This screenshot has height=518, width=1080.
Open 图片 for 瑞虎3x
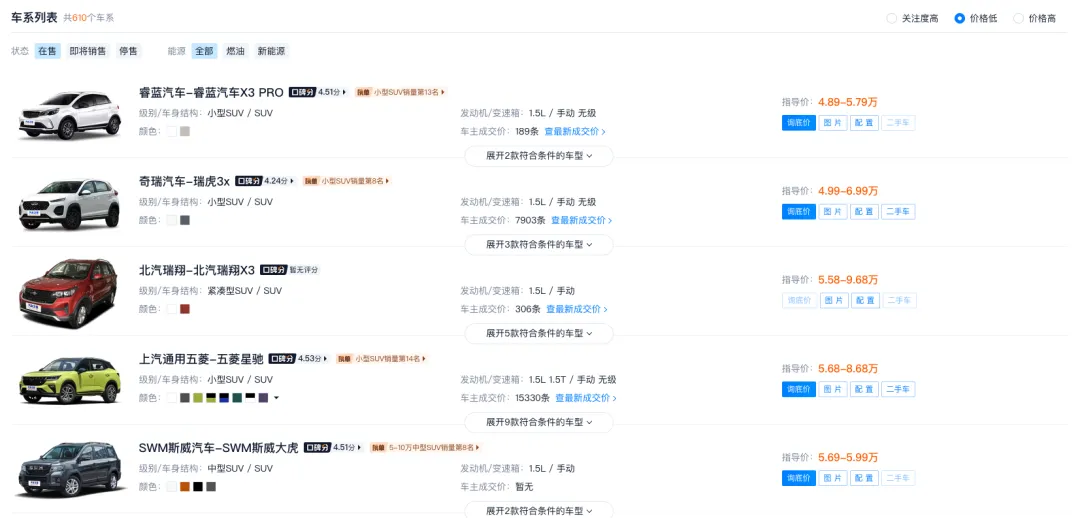[833, 211]
